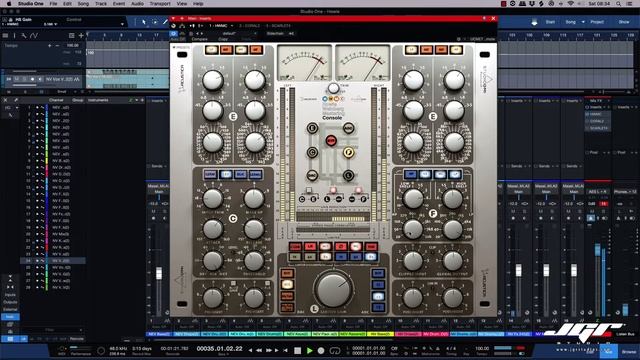Viewport: 640px width, 360px height.
Task: Click the red routing button in plugin center
Action: click(x=331, y=141)
